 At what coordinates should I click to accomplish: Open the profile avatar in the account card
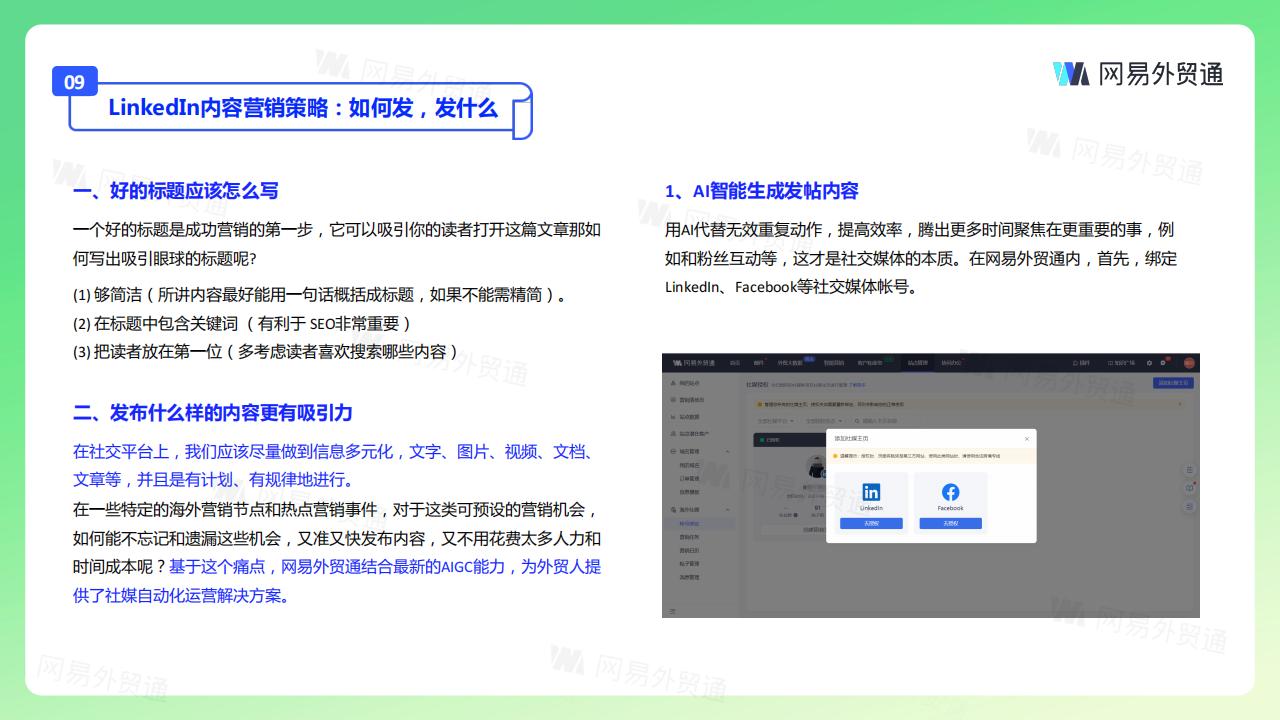816,467
